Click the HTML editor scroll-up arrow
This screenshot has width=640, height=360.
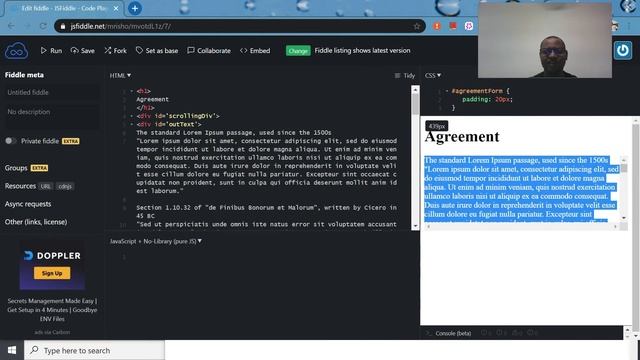(415, 89)
